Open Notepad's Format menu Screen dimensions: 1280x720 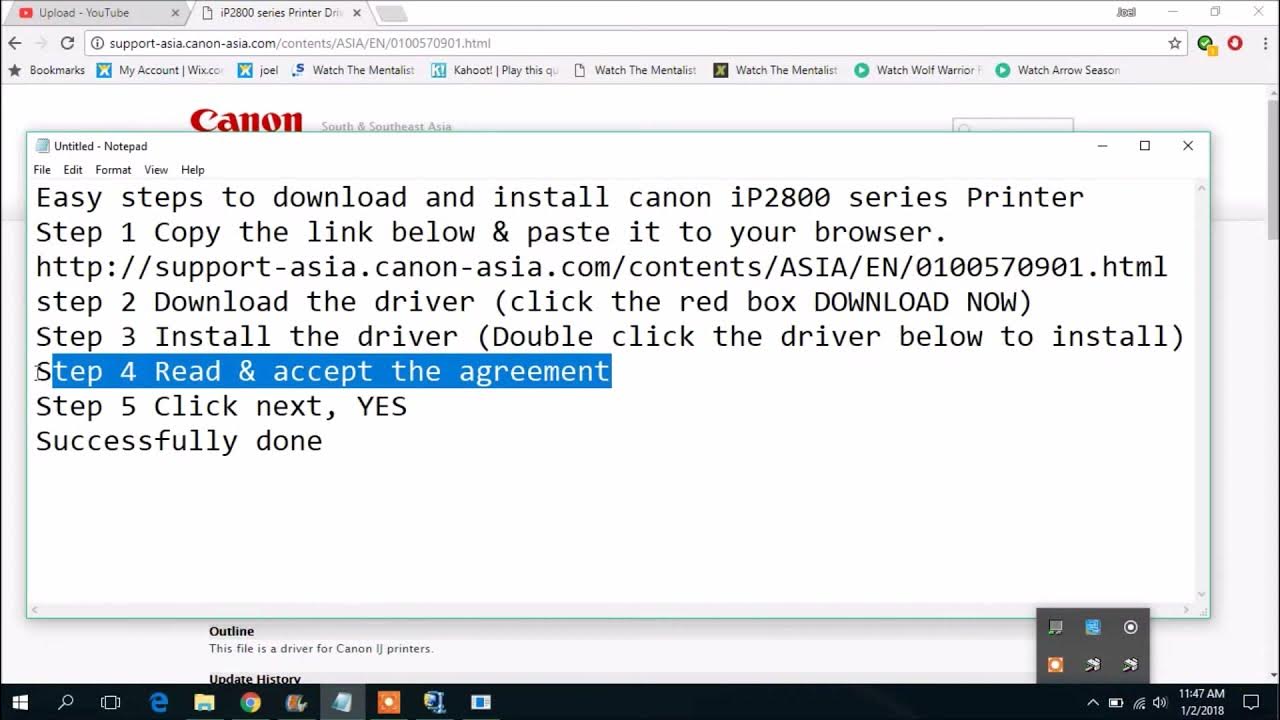point(113,170)
